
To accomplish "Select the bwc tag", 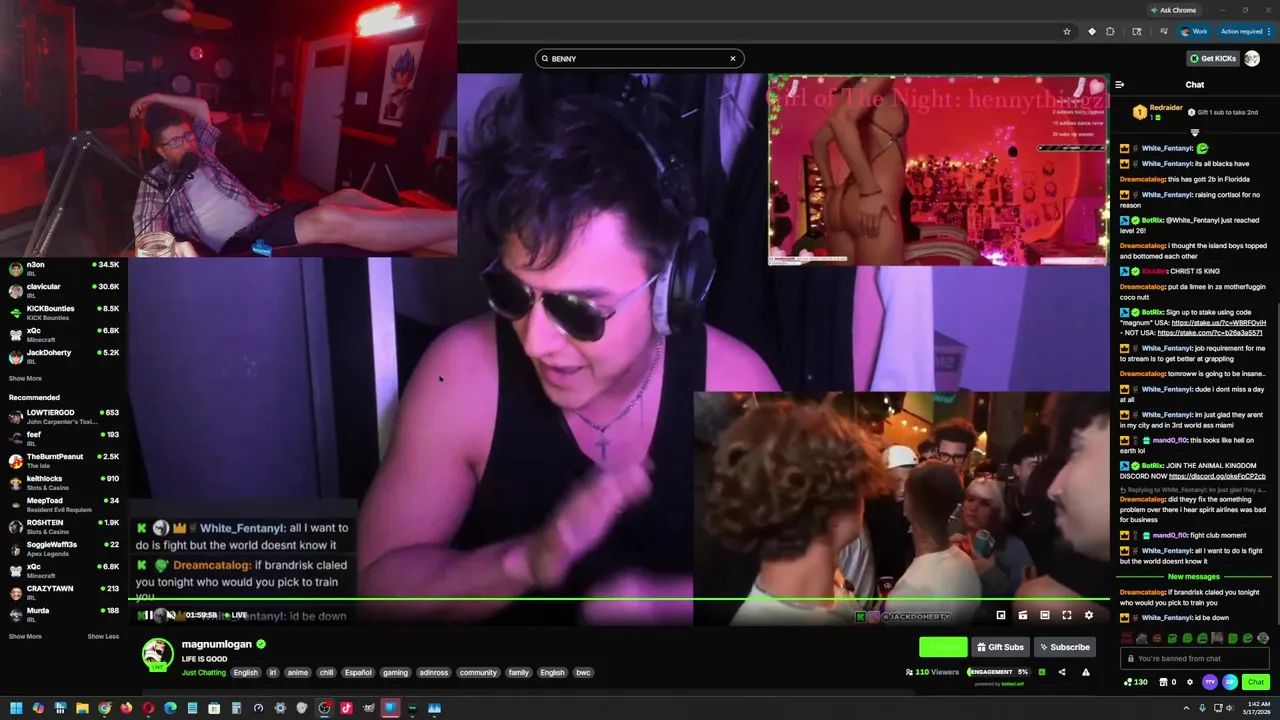I will 583,672.
